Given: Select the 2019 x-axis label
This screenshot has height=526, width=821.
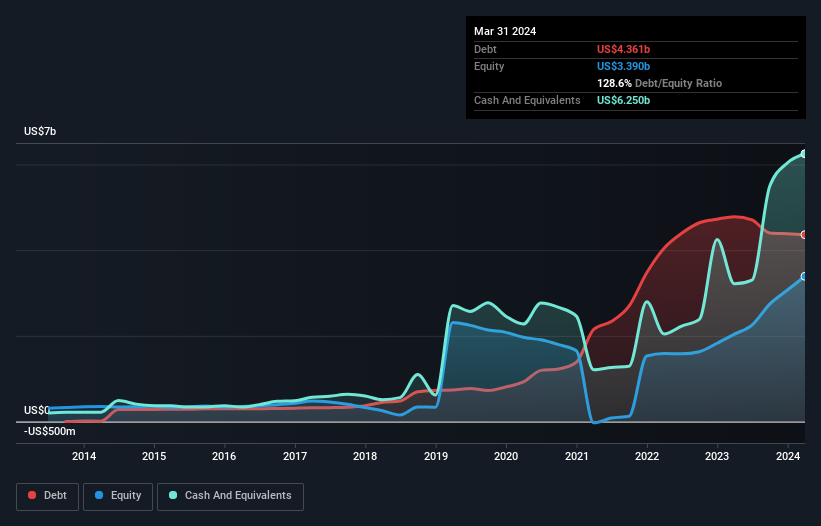Looking at the screenshot, I should tap(436, 456).
